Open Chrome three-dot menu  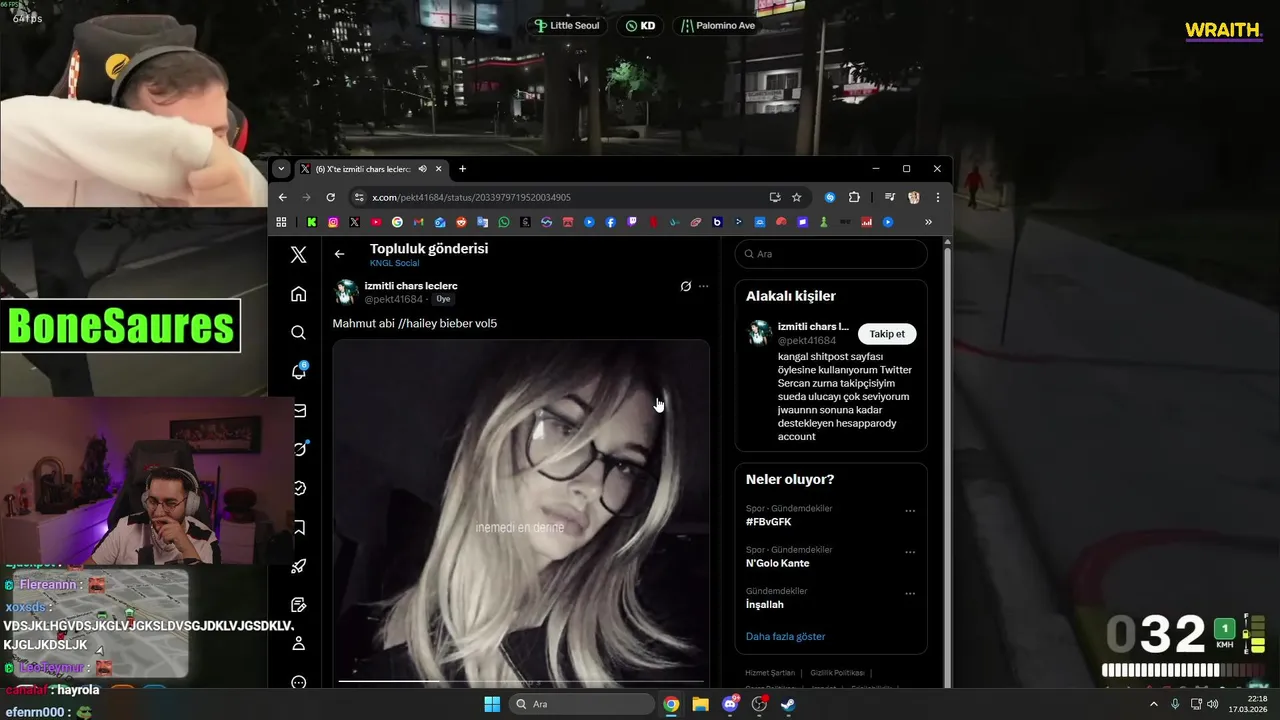tap(937, 197)
